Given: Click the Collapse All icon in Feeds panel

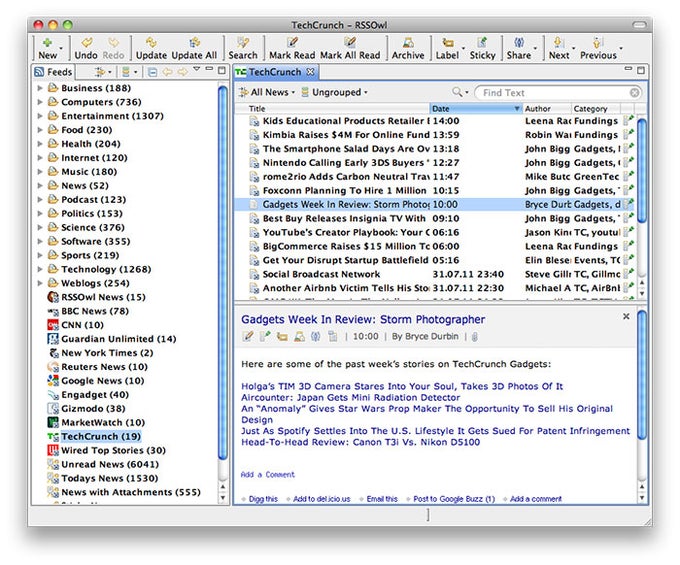Looking at the screenshot, I should tap(152, 72).
